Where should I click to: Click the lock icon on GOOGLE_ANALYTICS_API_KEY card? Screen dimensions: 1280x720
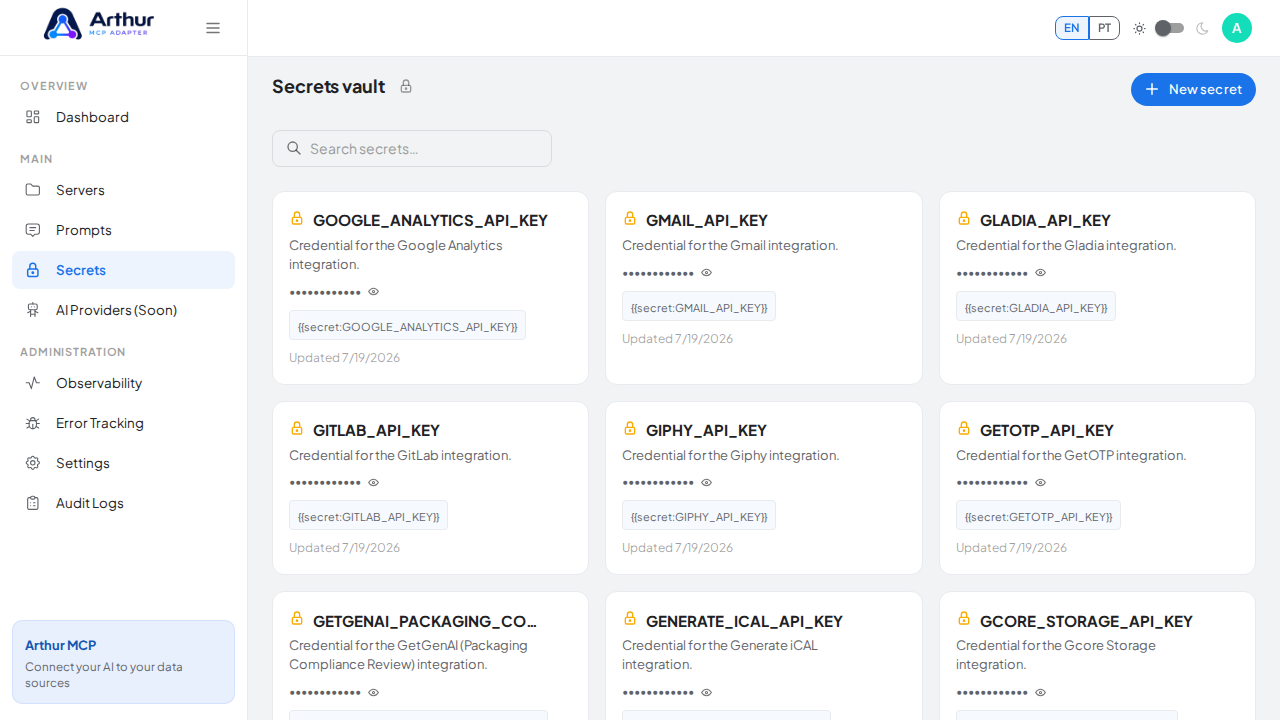pos(297,218)
